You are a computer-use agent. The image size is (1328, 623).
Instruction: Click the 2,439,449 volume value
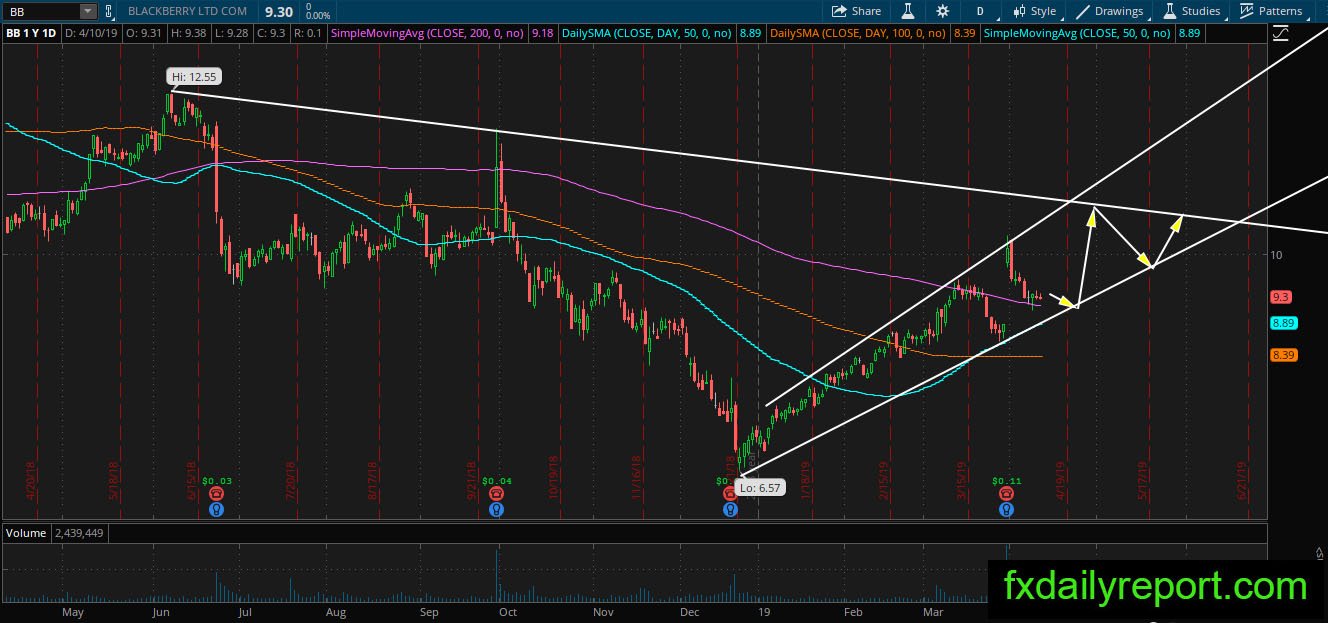[80, 533]
